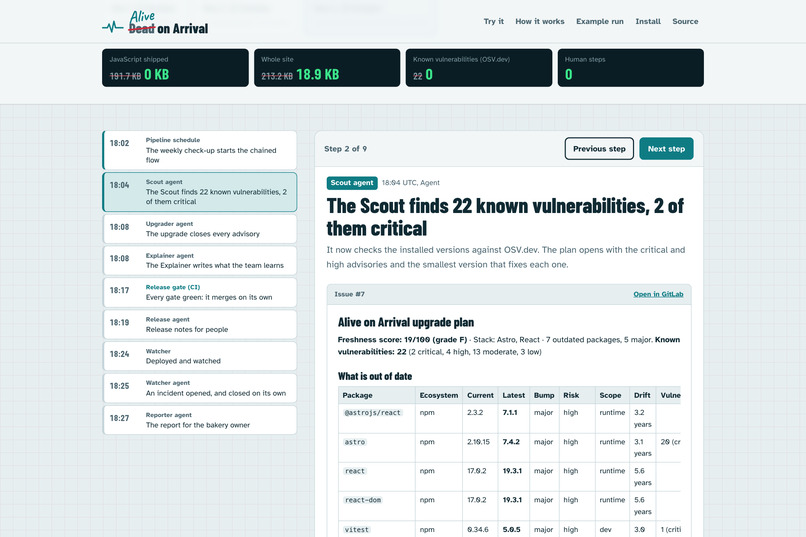Open Example run in navigation
806x537 pixels.
(599, 21)
